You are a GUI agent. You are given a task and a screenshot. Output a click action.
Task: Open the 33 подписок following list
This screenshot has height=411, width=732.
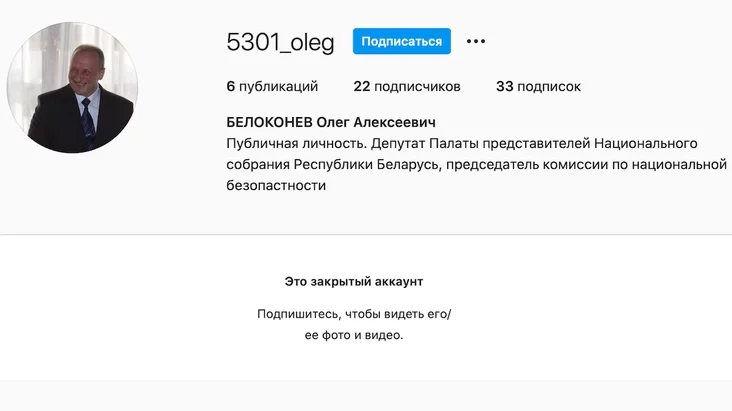click(x=538, y=86)
